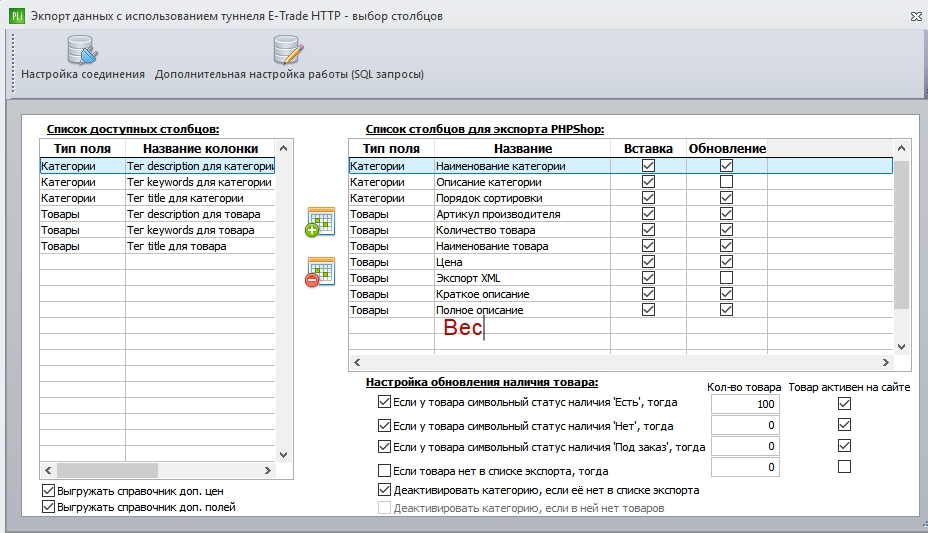Click the PLi application icon in title bar
The height and width of the screenshot is (533, 928).
[17, 16]
